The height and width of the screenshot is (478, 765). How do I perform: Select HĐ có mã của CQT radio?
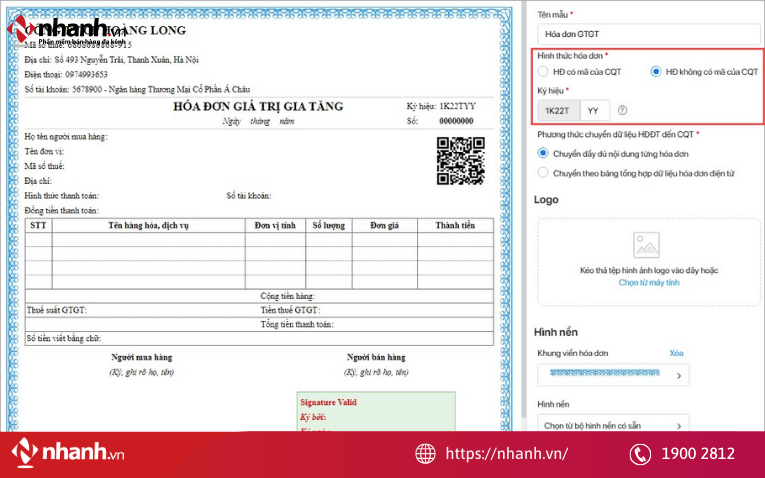(x=543, y=72)
